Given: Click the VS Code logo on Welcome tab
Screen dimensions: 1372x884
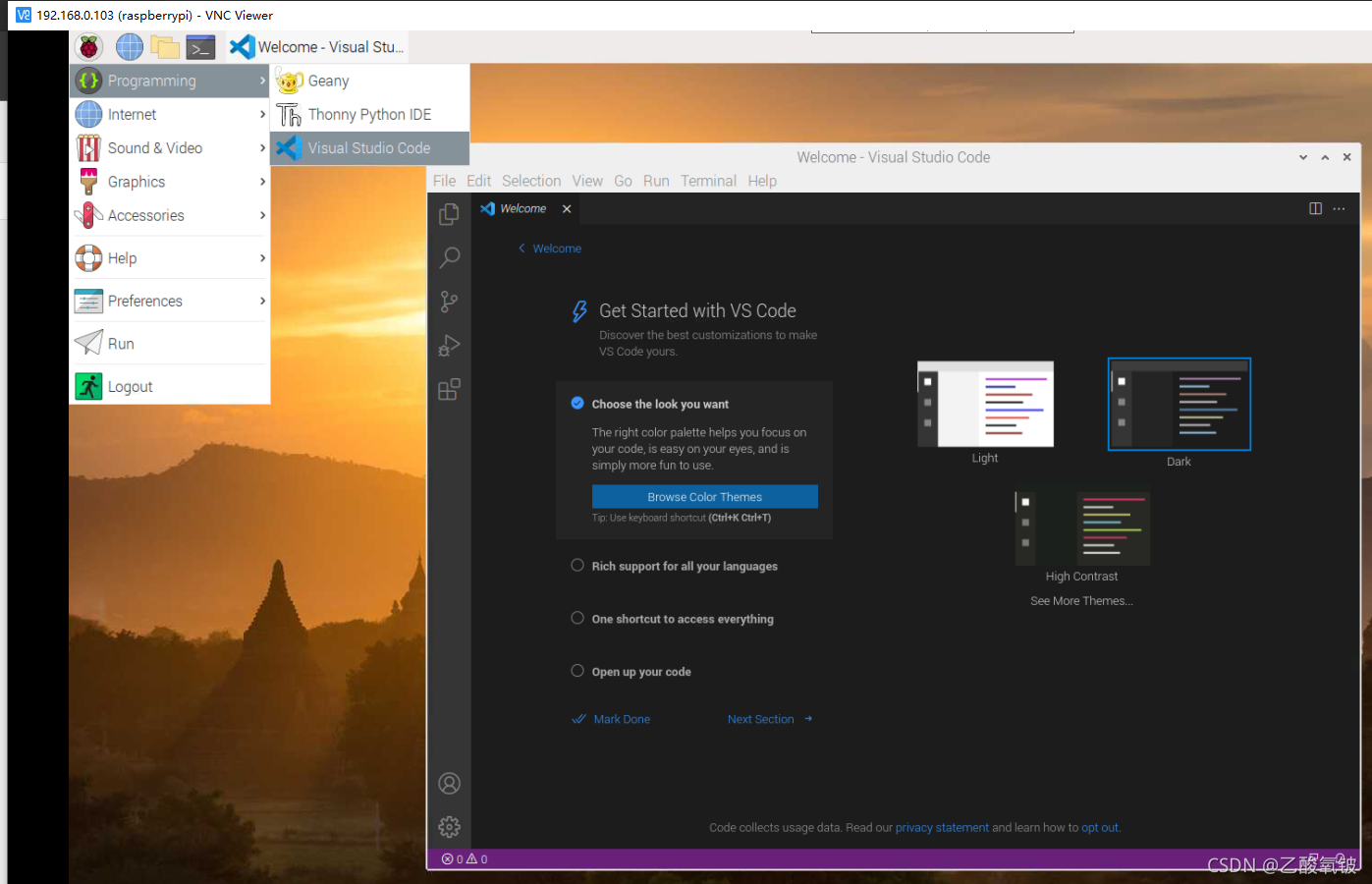Looking at the screenshot, I should tap(488, 208).
